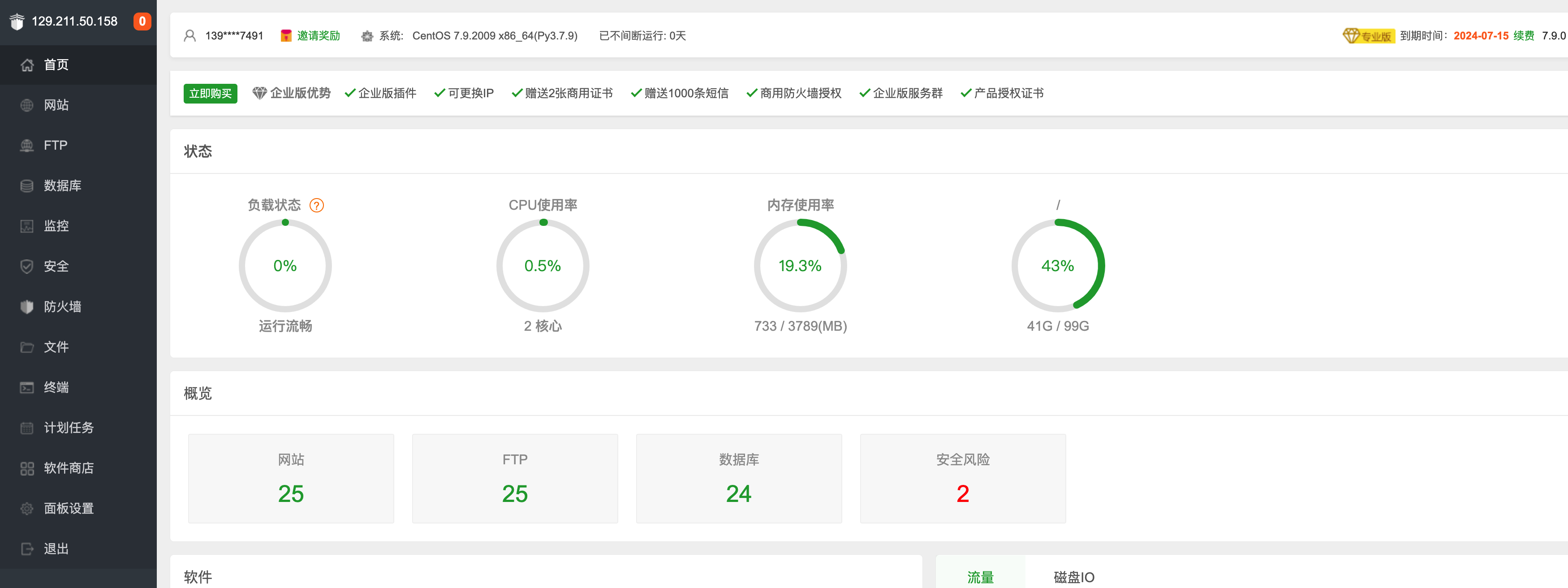
Task: Click the CPU使用率 0.5% gauge
Action: coord(543,266)
